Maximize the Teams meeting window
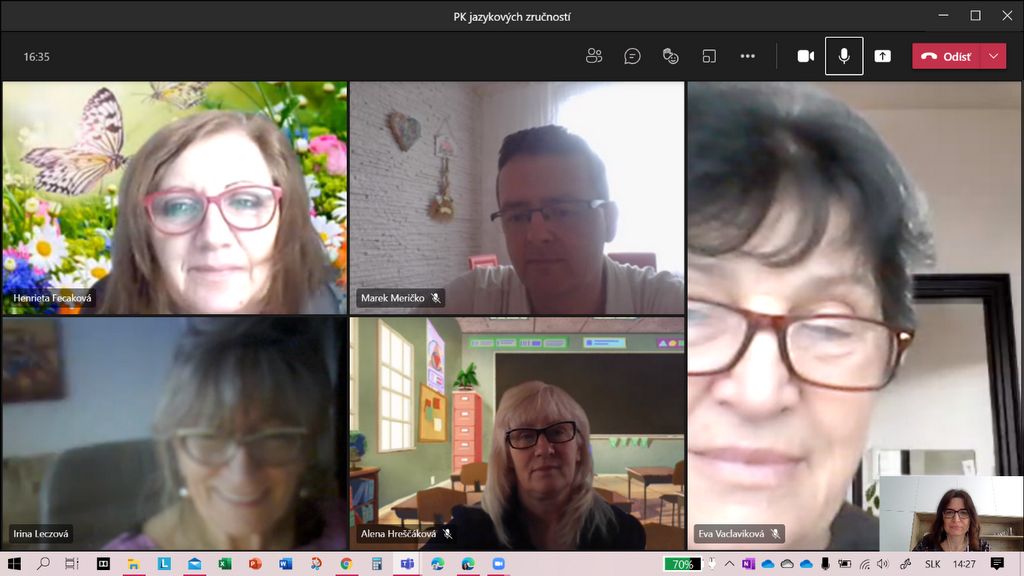This screenshot has width=1024, height=576. [x=975, y=16]
